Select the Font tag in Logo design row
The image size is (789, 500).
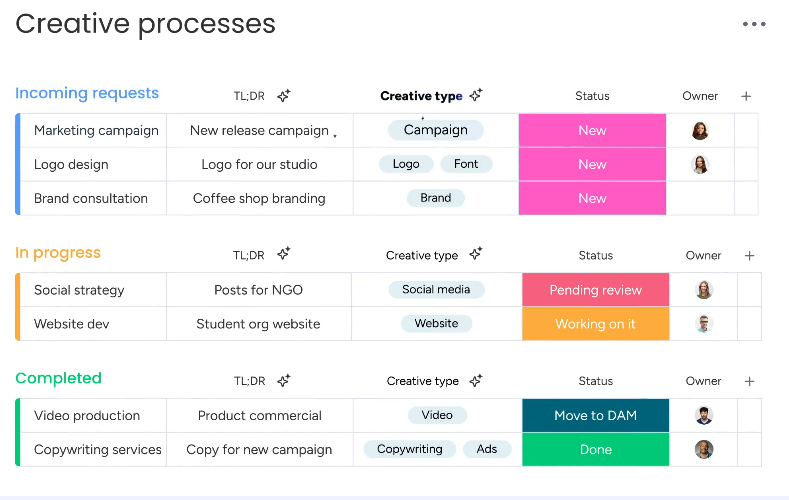pos(466,164)
